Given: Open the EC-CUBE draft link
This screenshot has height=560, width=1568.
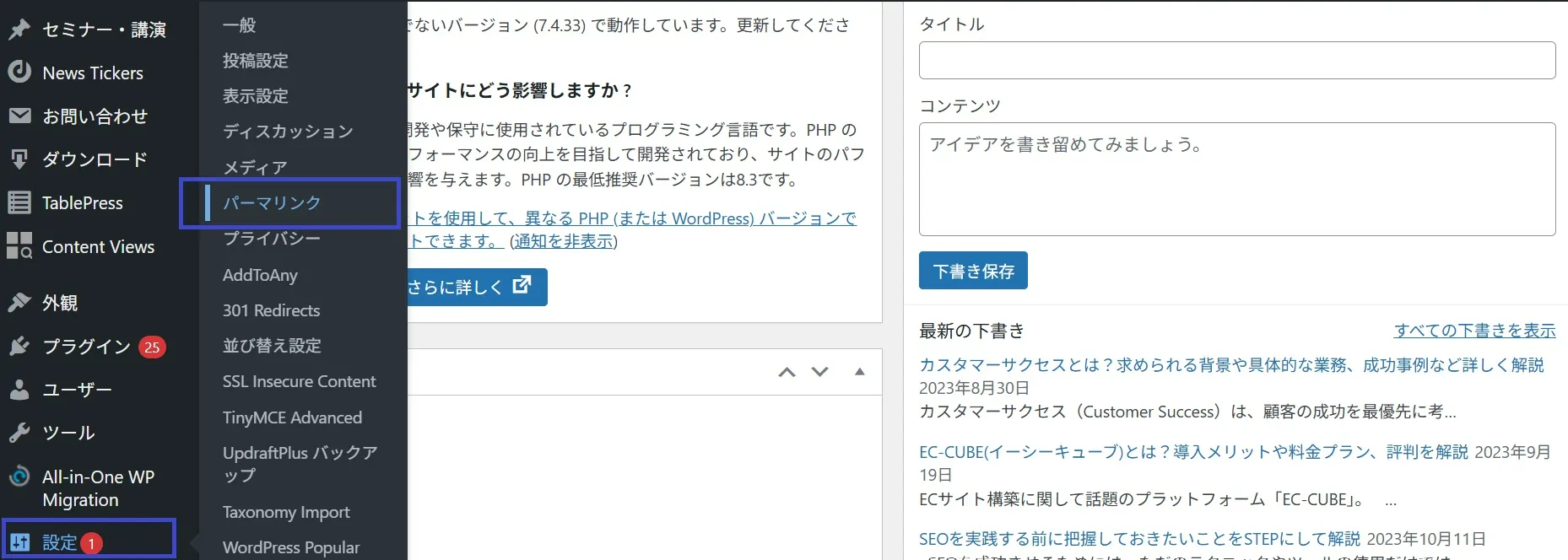Looking at the screenshot, I should click(x=1193, y=452).
